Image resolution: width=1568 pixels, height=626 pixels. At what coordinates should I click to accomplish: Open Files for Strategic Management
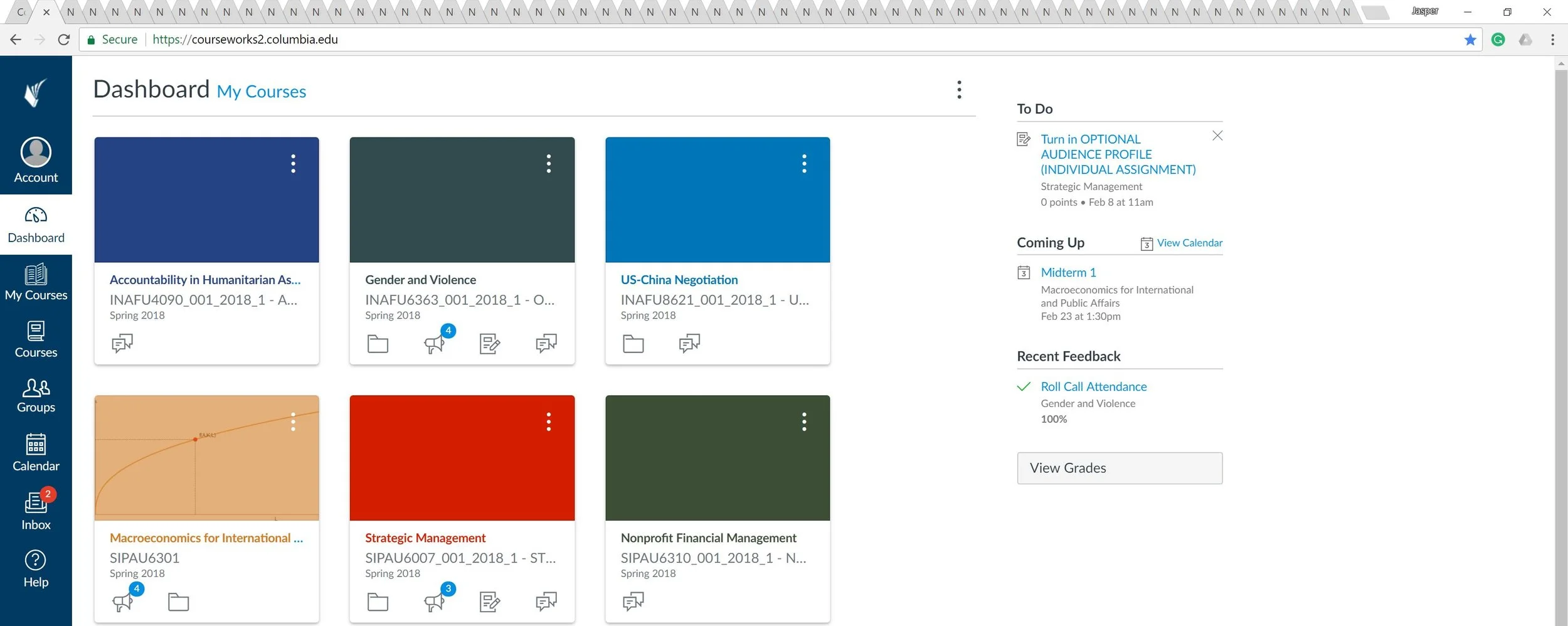tap(378, 602)
